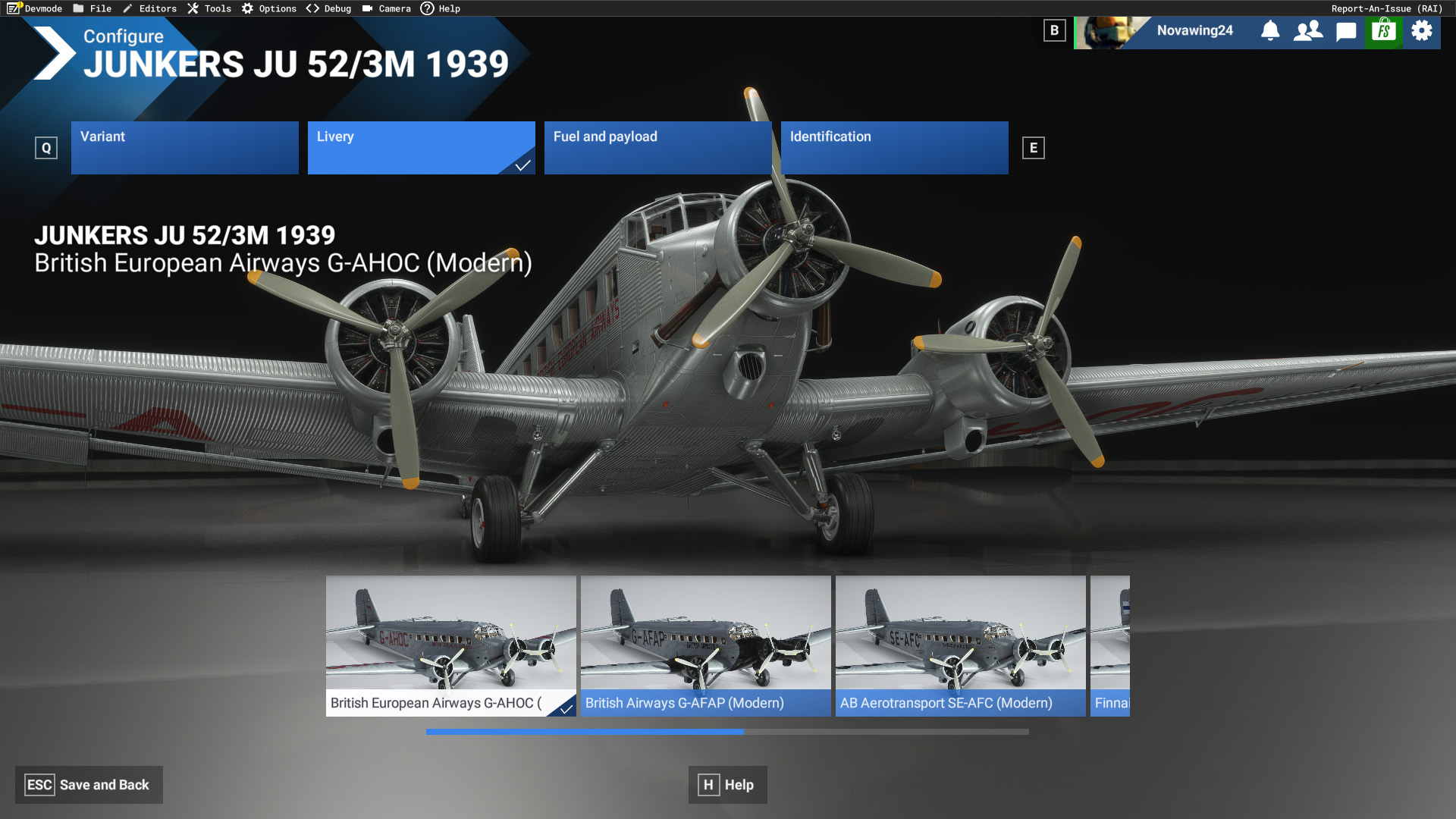
Task: Click Save and Back button
Action: 89,785
